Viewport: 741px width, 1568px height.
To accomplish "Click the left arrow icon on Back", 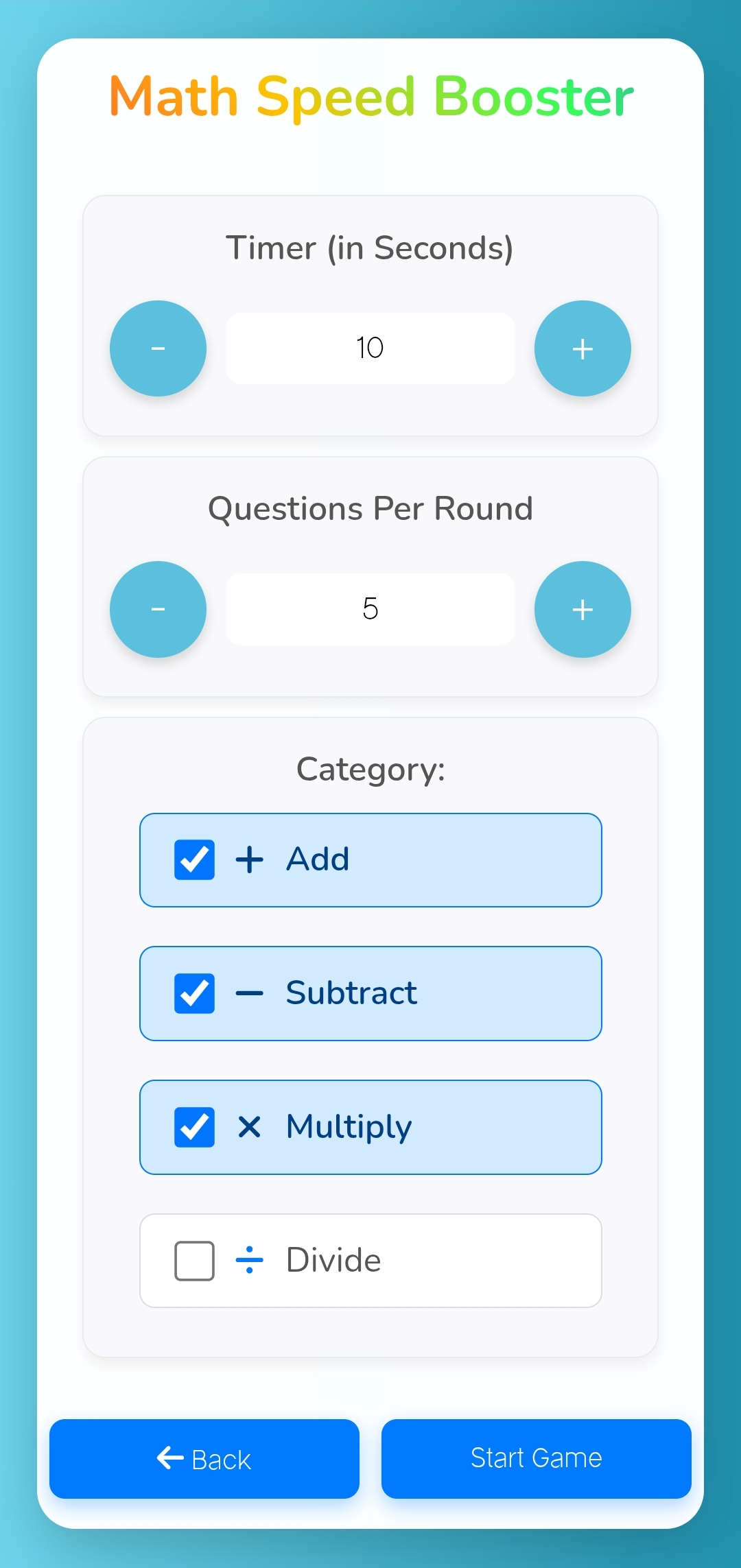I will (170, 1458).
